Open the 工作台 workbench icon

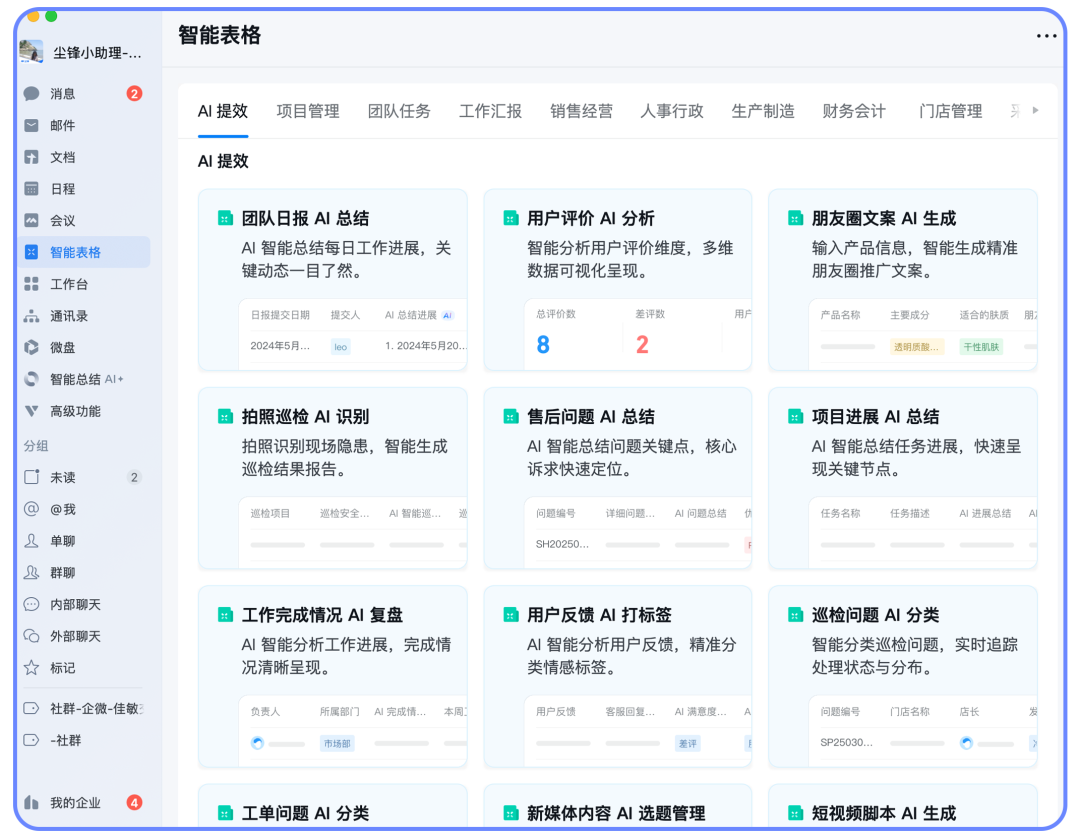(x=32, y=284)
